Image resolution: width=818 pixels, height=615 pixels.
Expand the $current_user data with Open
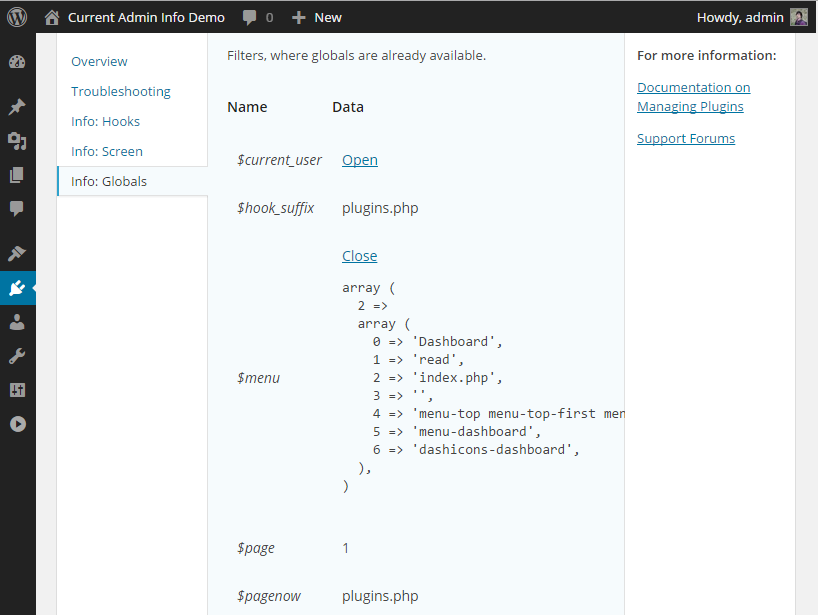(360, 160)
